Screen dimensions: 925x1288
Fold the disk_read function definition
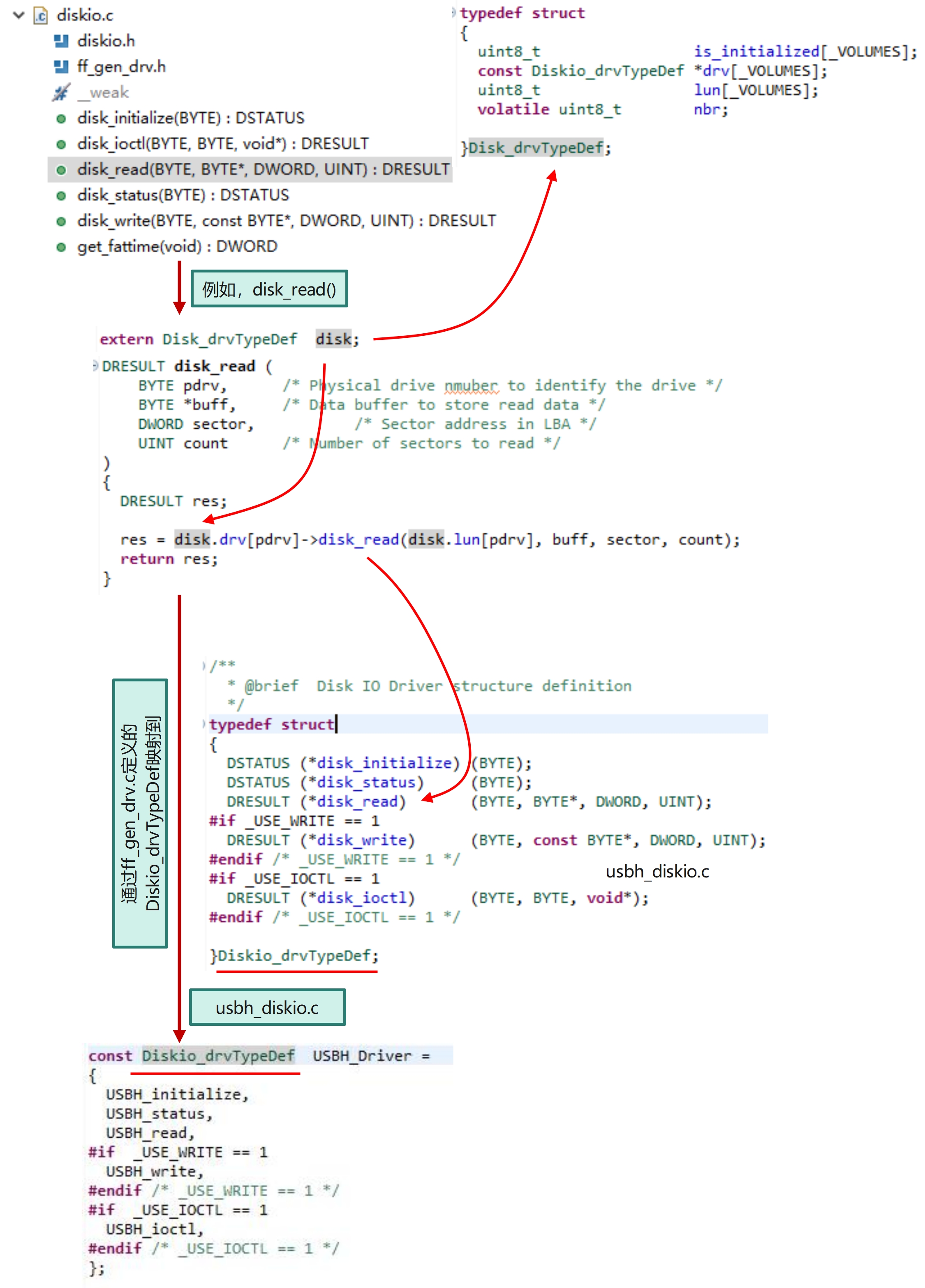point(95,366)
